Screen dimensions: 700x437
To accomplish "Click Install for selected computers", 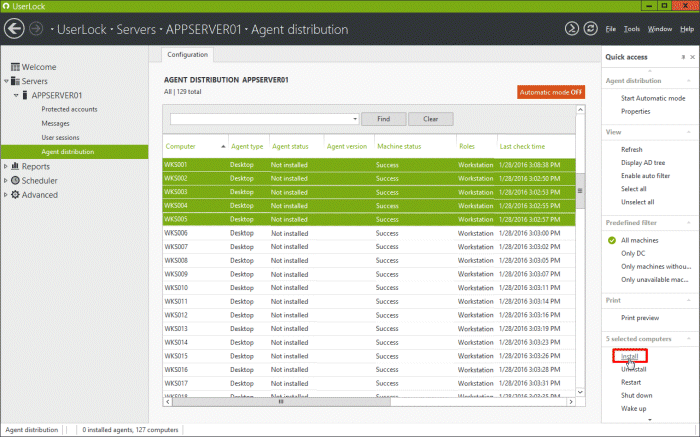I will (x=629, y=355).
